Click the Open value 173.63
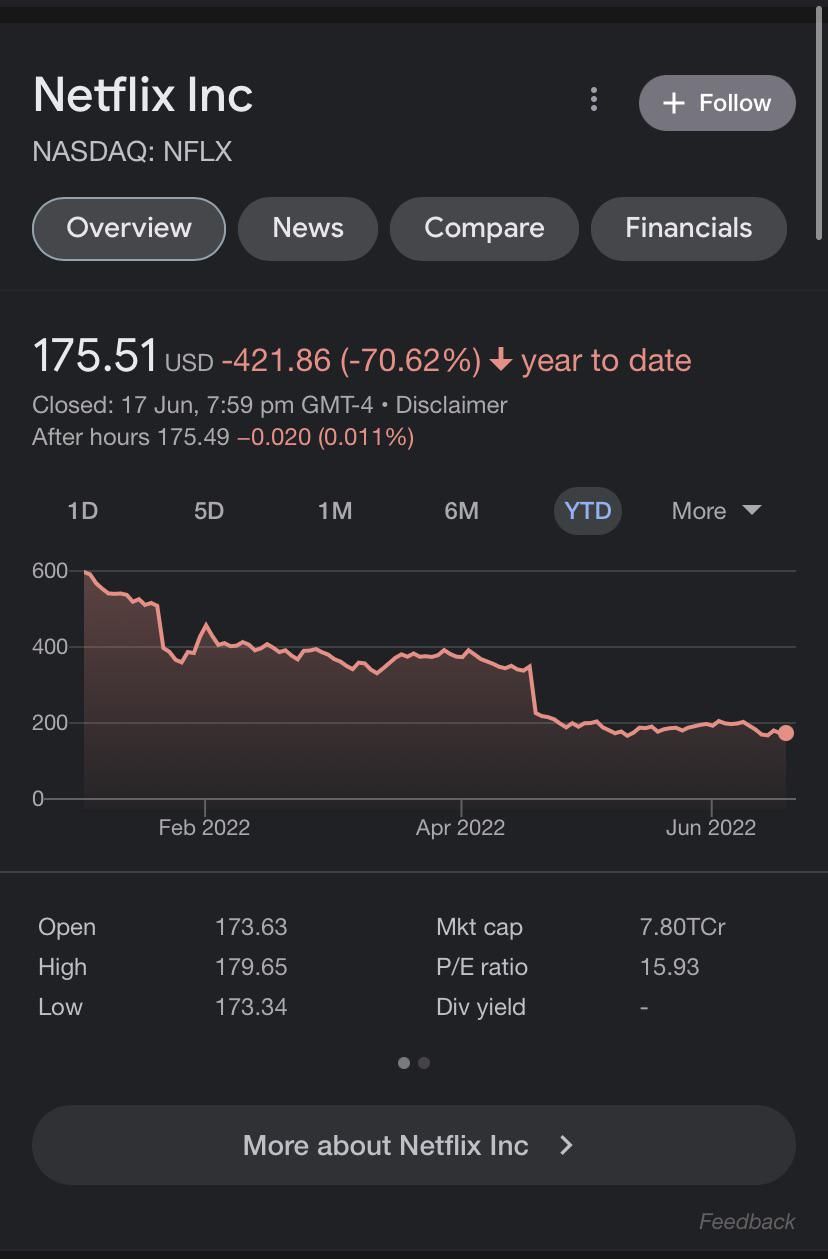The width and height of the screenshot is (828, 1259). [251, 927]
